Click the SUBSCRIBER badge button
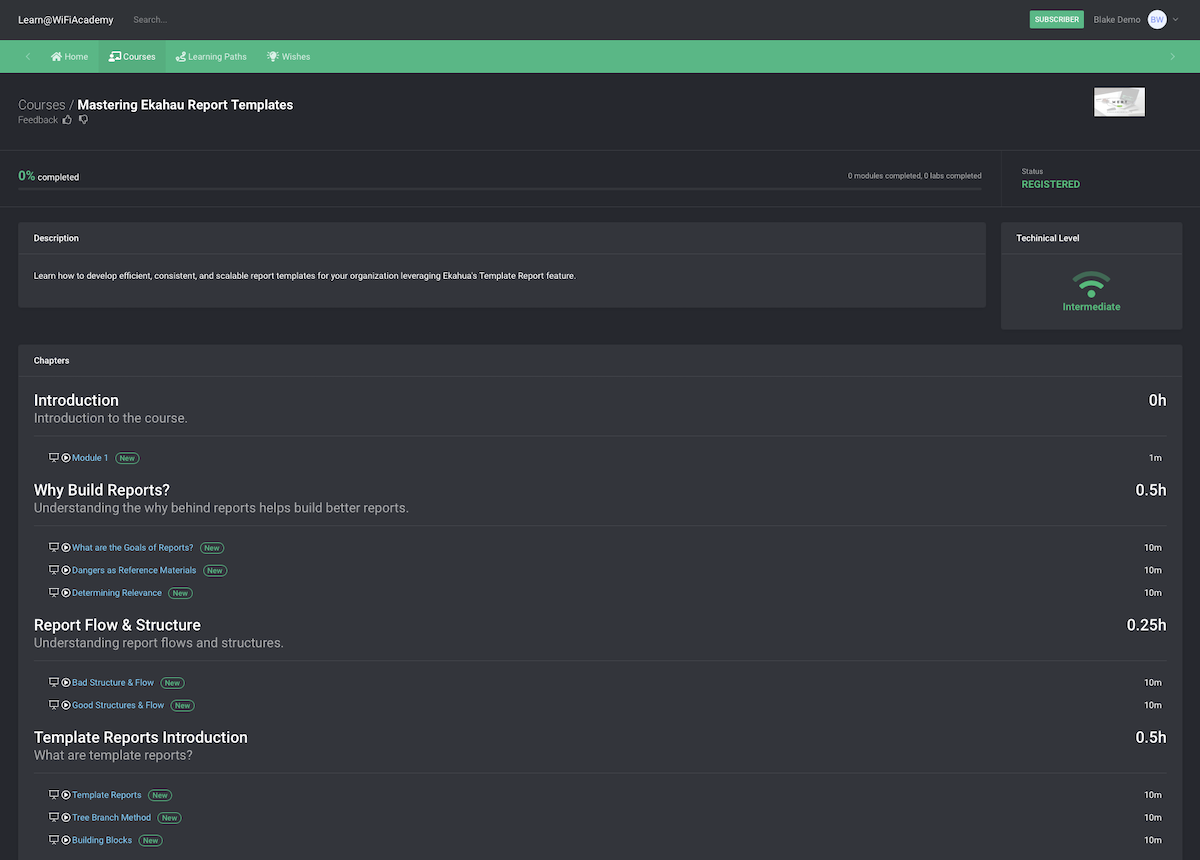Viewport: 1200px width, 860px height. click(1056, 19)
